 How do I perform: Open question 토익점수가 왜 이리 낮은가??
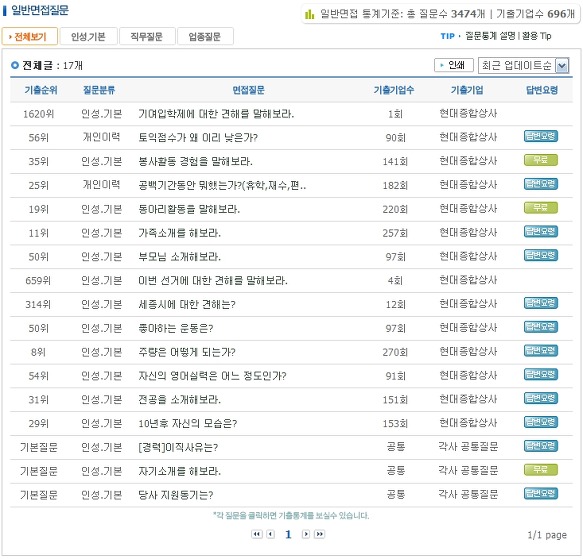click(198, 138)
